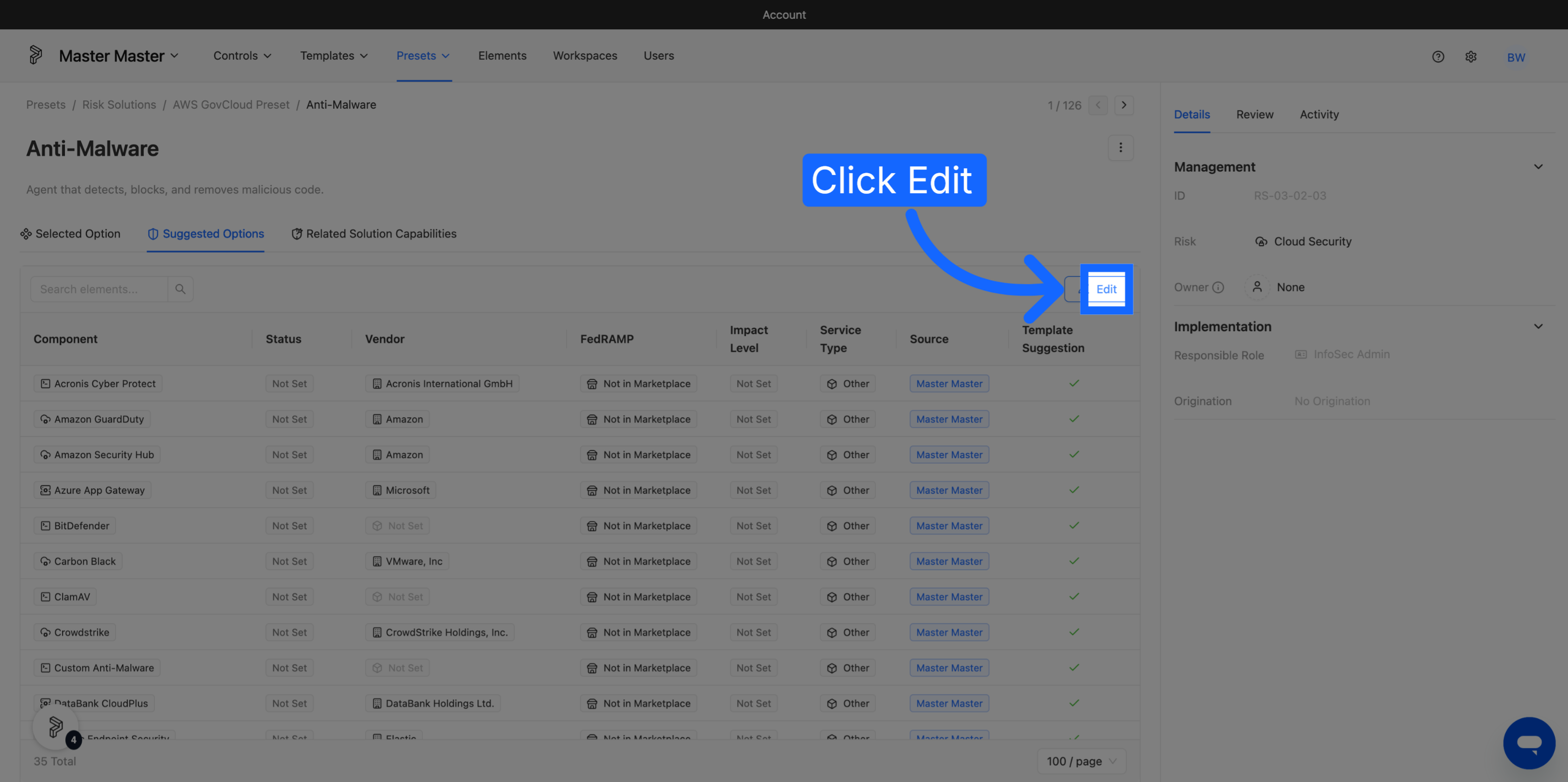
Task: Collapse the Implementation section
Action: 1538,327
